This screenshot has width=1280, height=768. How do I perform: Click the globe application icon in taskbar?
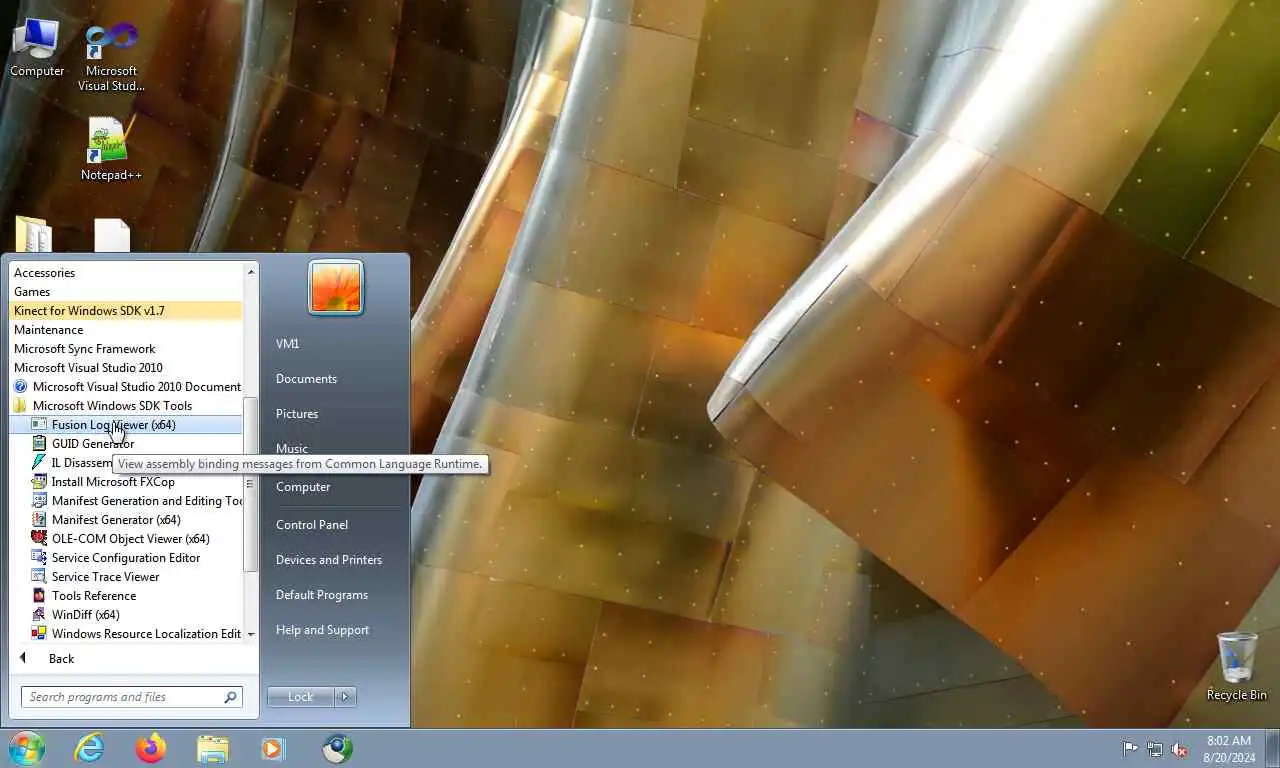coord(337,748)
